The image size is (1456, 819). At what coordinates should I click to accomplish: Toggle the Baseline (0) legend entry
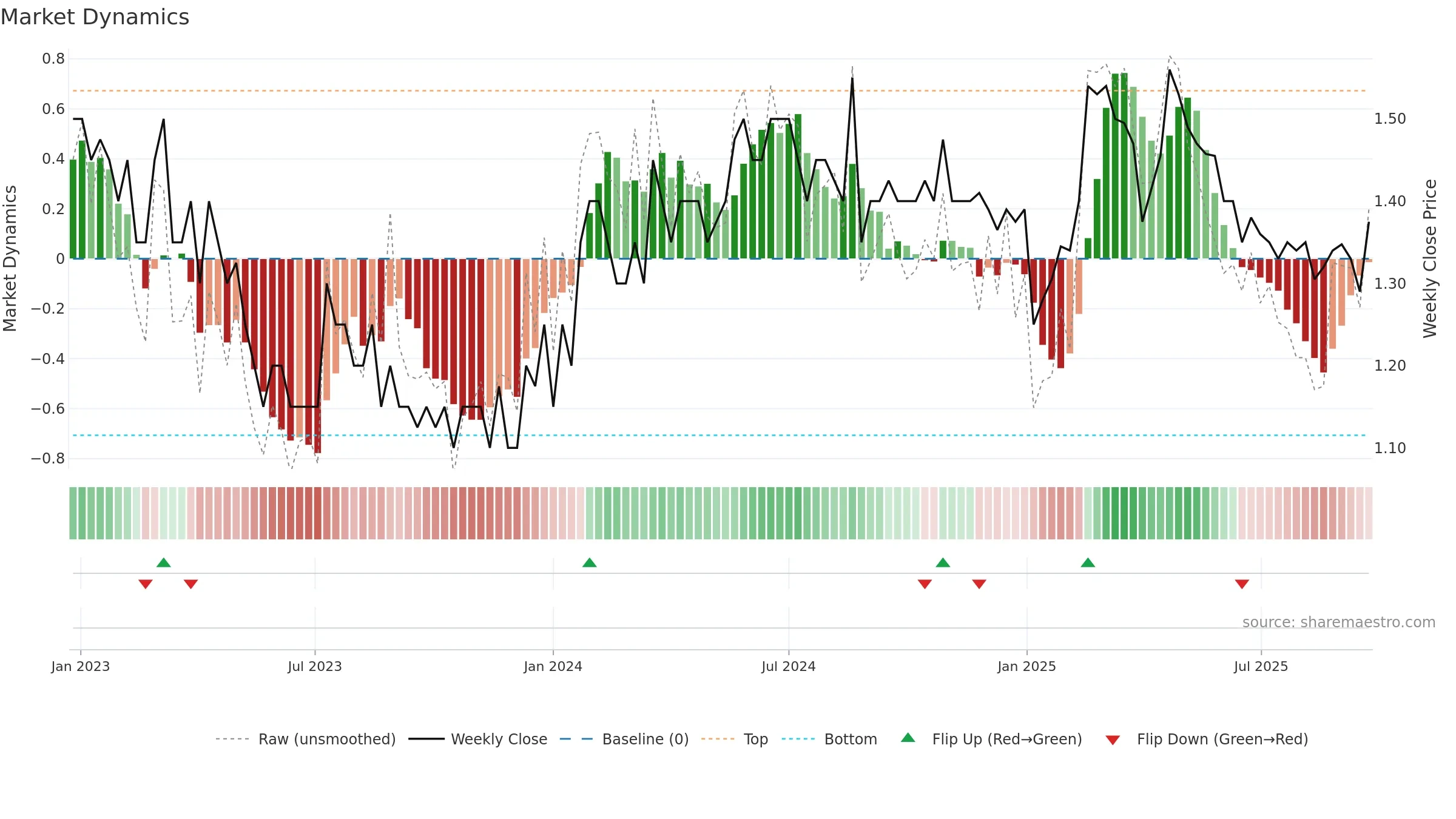click(x=624, y=739)
